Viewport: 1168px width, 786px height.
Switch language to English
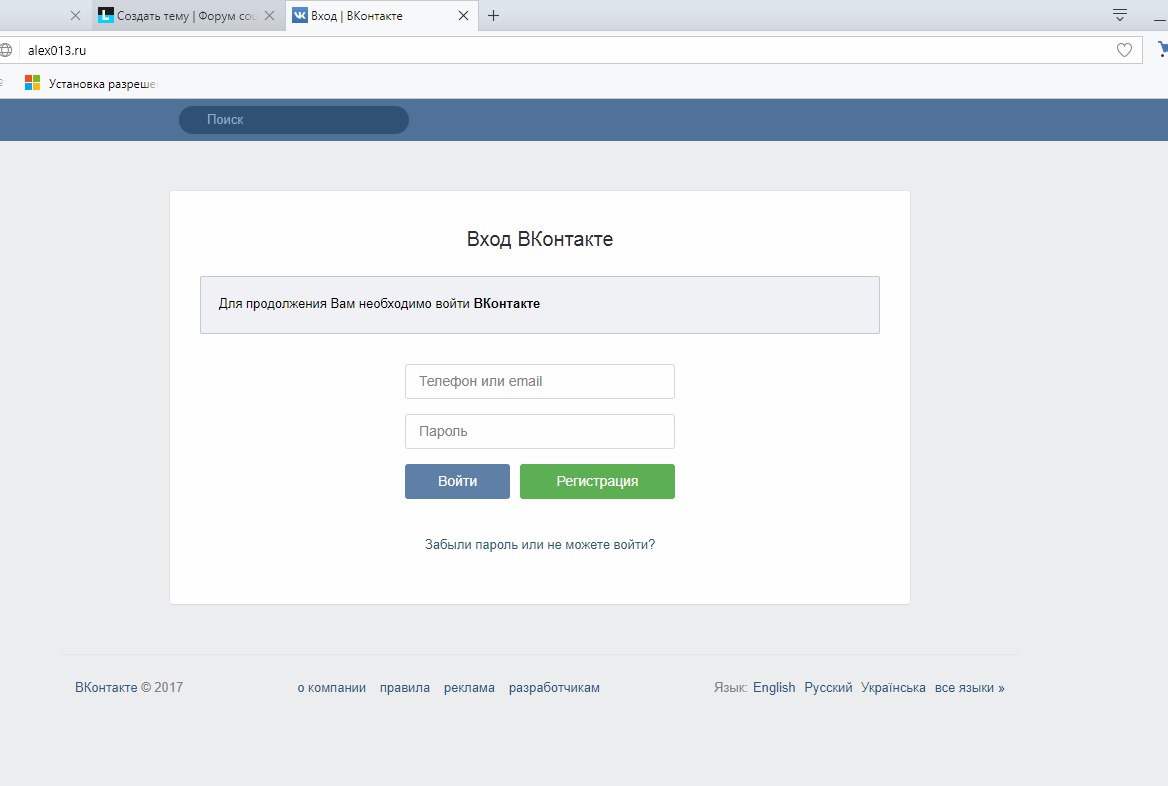pos(774,688)
